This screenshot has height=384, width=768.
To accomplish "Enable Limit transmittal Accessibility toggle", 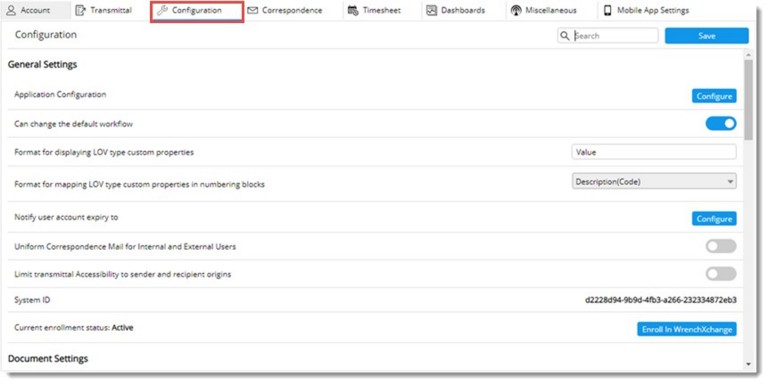I will click(x=721, y=274).
